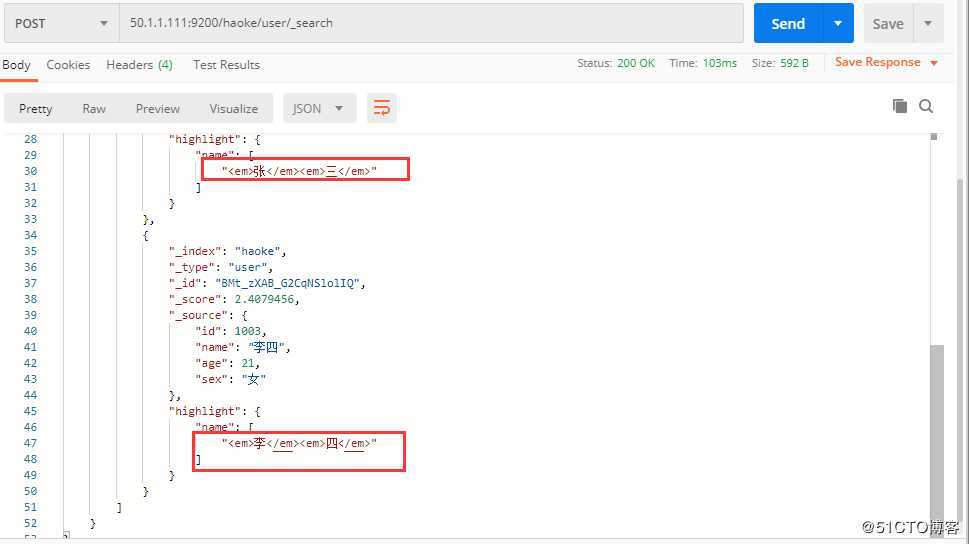
Task: Click the scroll-up arrow of the response scrollbar
Action: coord(934,136)
